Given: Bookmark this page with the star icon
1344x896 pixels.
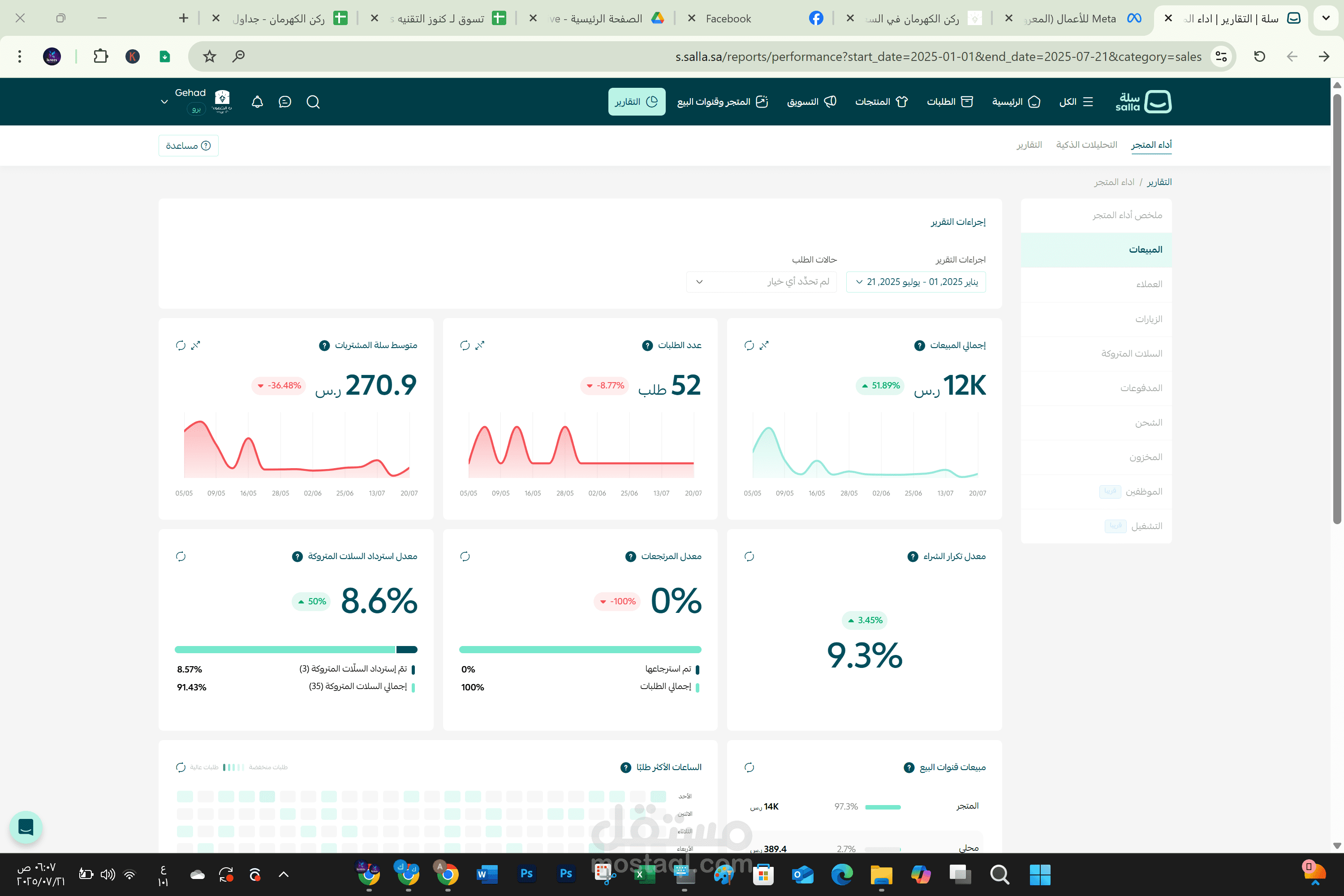Looking at the screenshot, I should tap(209, 56).
